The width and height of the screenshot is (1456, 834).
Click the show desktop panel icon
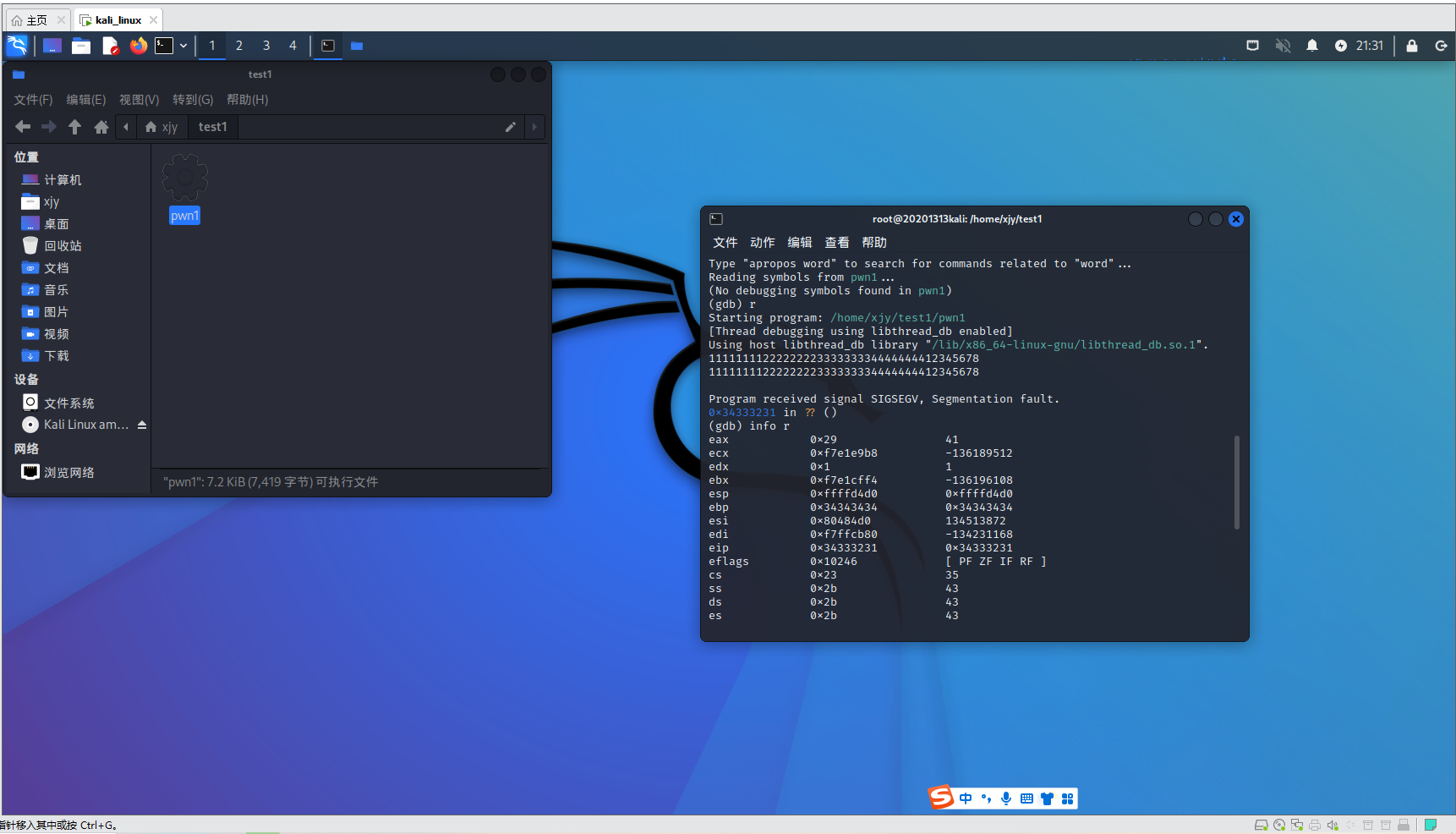pyautogui.click(x=52, y=46)
